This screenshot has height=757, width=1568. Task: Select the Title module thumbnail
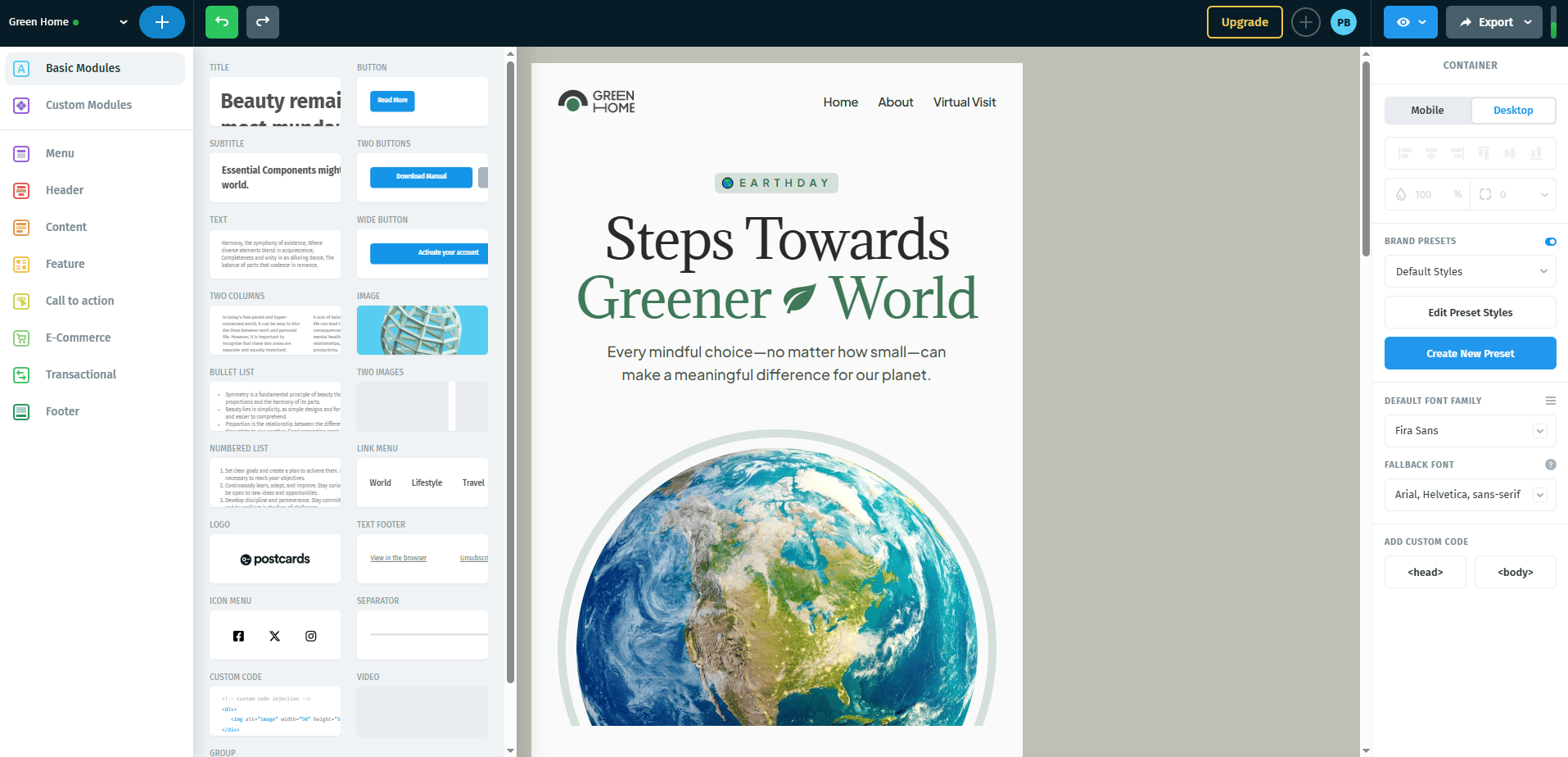(x=275, y=102)
